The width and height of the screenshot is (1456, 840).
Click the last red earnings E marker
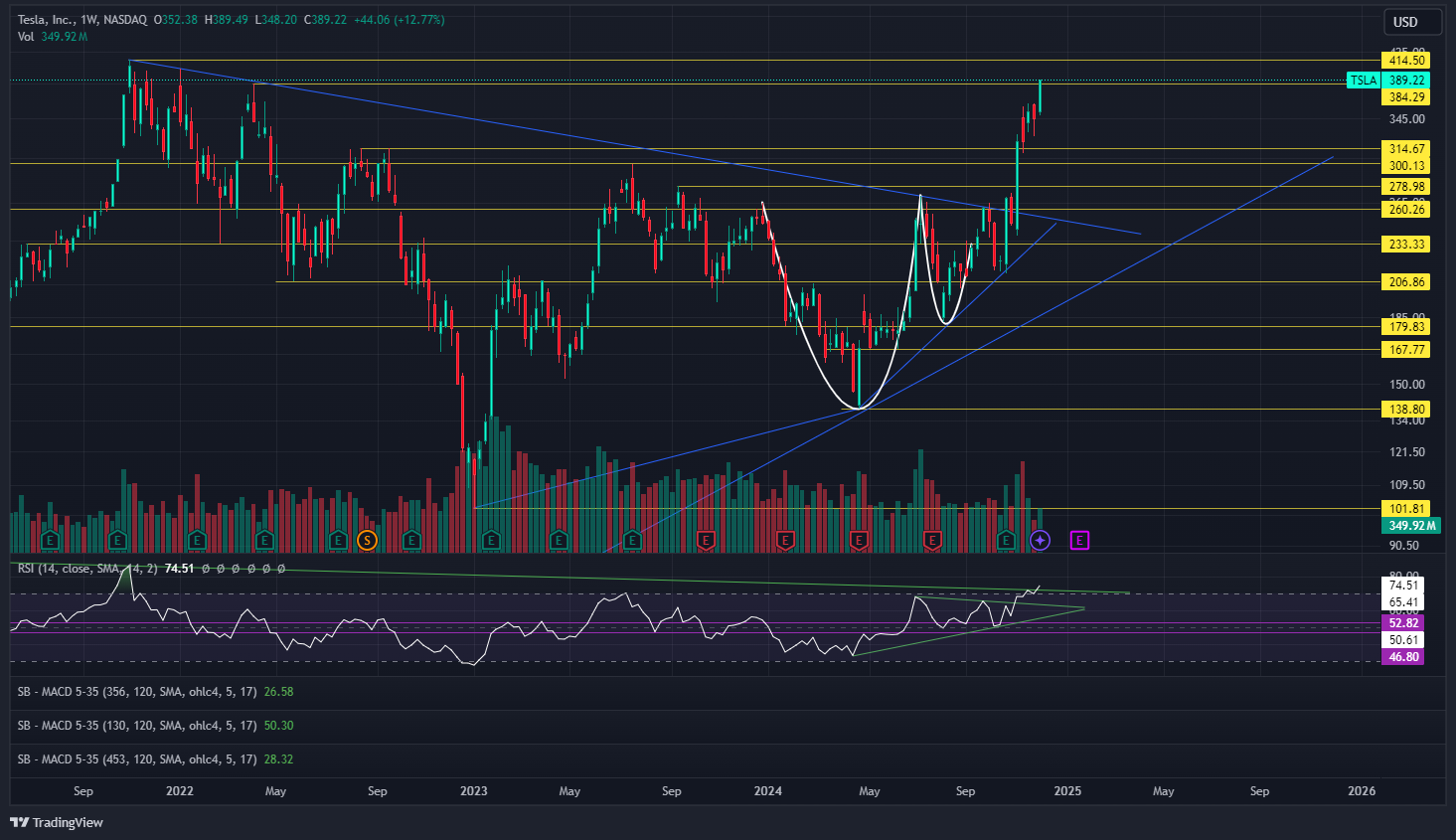932,541
